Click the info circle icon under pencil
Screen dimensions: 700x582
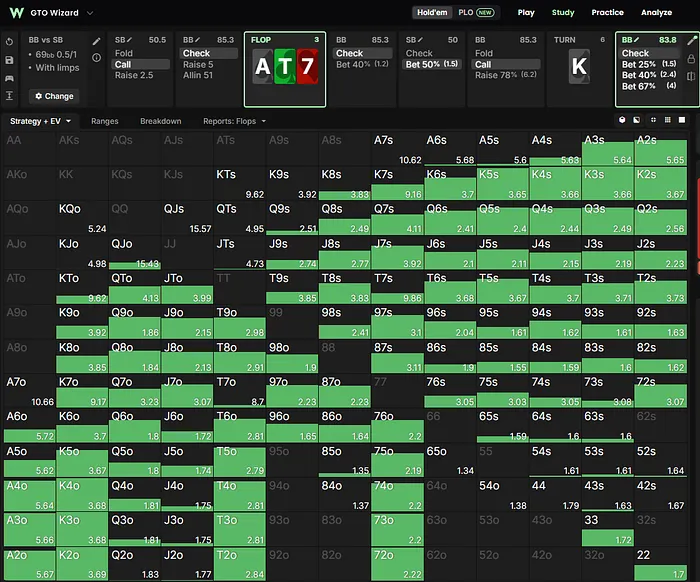96,58
